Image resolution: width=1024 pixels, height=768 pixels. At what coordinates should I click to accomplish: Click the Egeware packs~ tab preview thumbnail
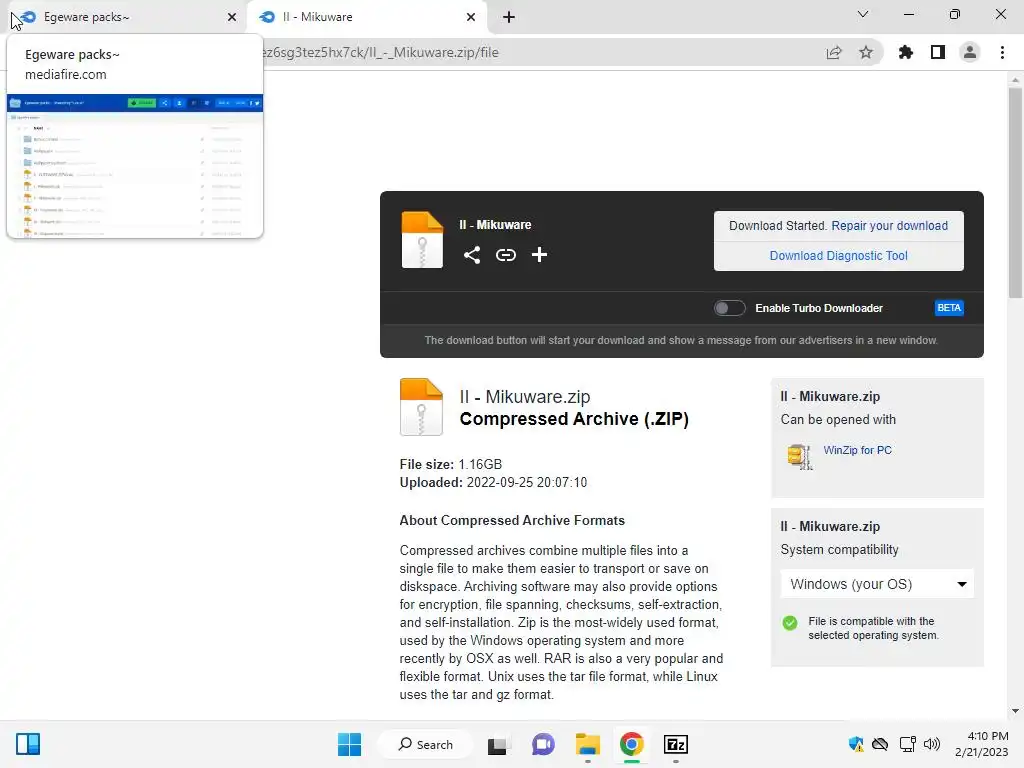point(135,166)
